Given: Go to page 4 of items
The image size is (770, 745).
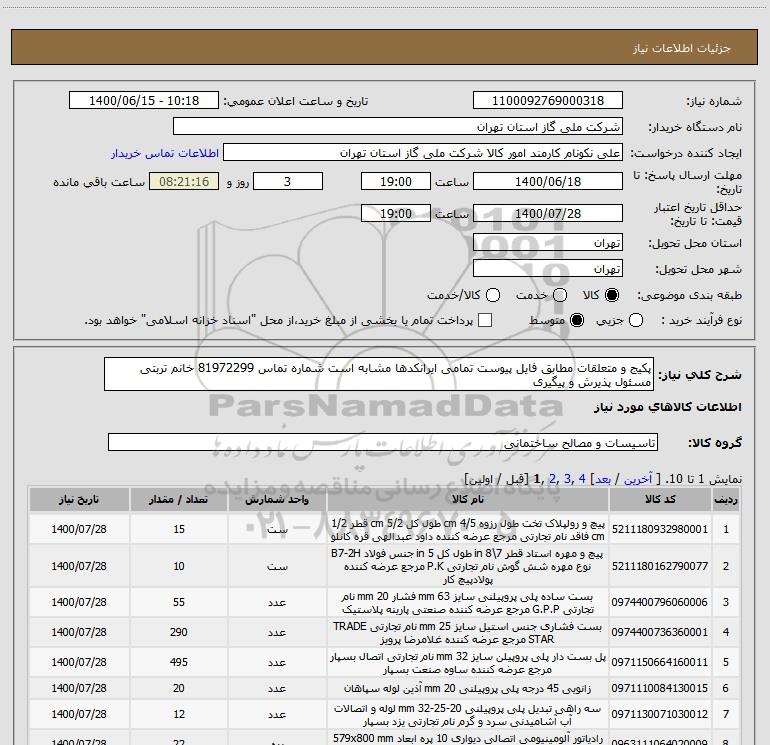Looking at the screenshot, I should coord(582,479).
